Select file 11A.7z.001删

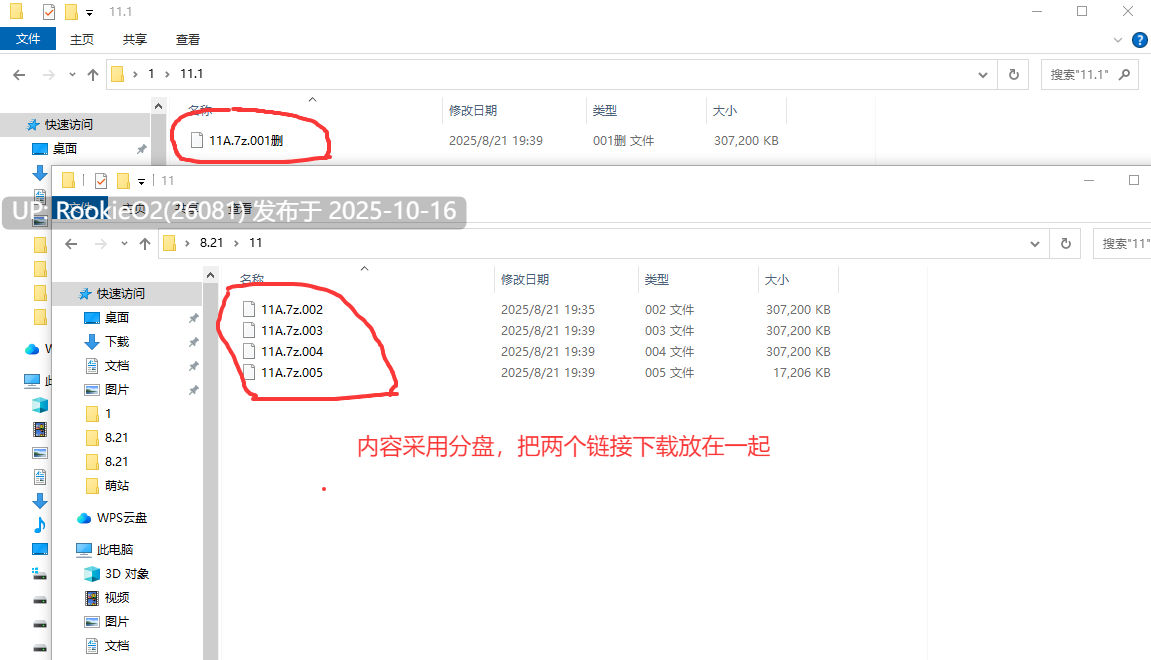(246, 140)
